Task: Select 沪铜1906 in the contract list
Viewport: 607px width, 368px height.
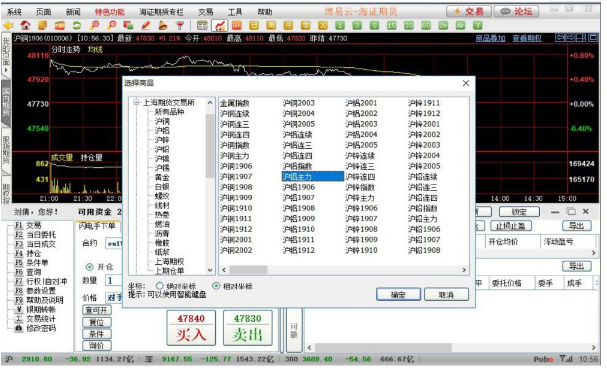Action: [236, 166]
